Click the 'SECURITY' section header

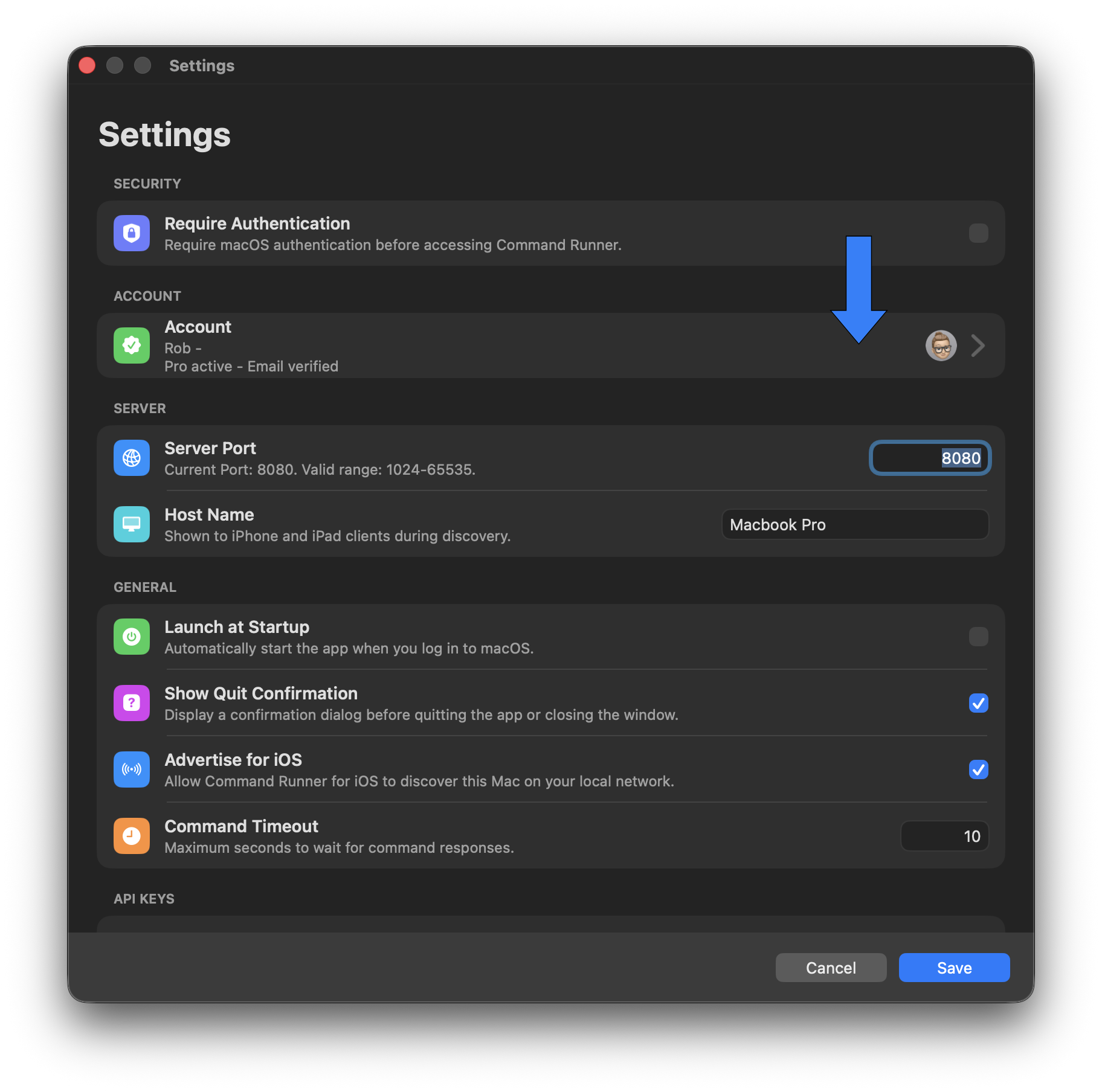click(x=147, y=184)
